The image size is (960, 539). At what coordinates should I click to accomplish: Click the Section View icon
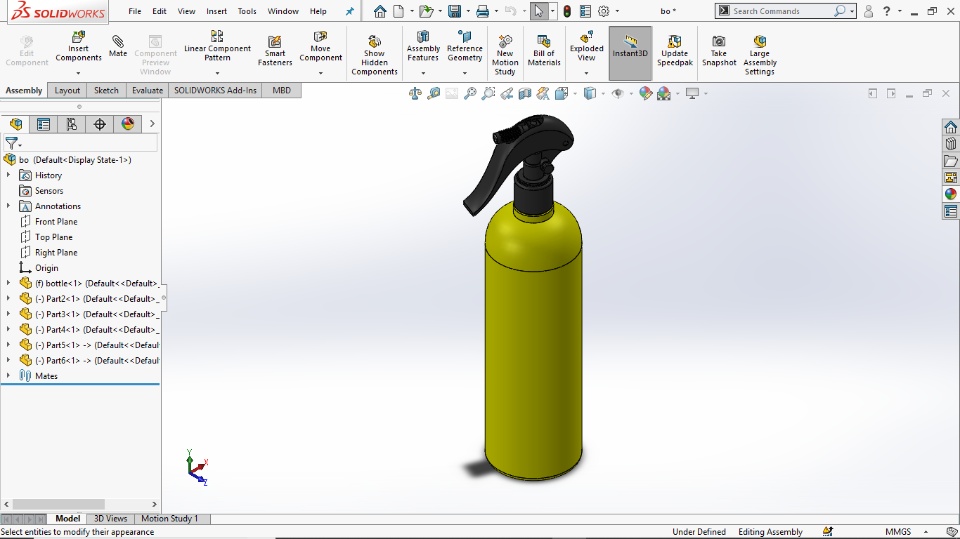click(525, 93)
